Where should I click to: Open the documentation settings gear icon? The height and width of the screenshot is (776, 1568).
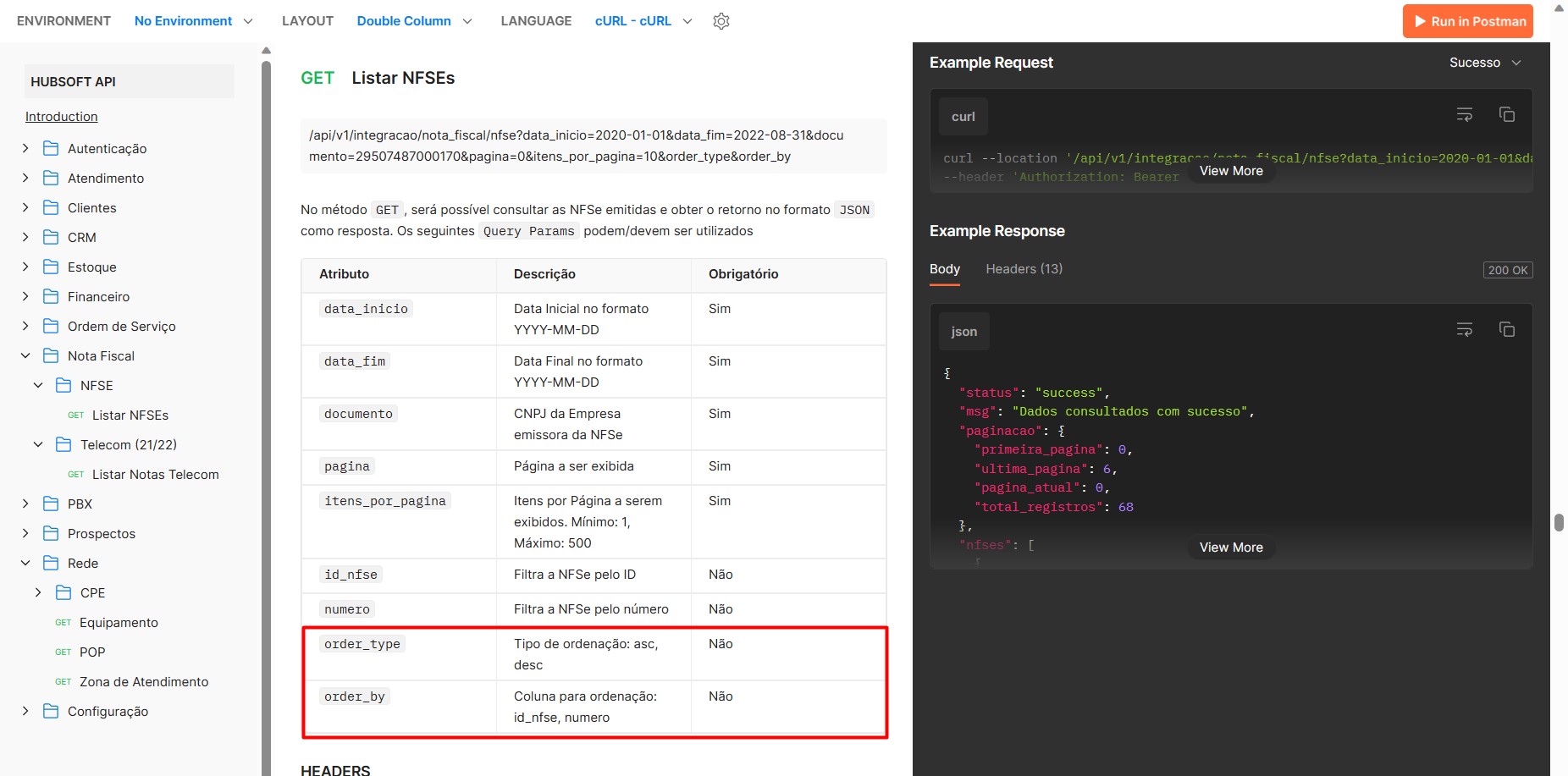tap(721, 21)
